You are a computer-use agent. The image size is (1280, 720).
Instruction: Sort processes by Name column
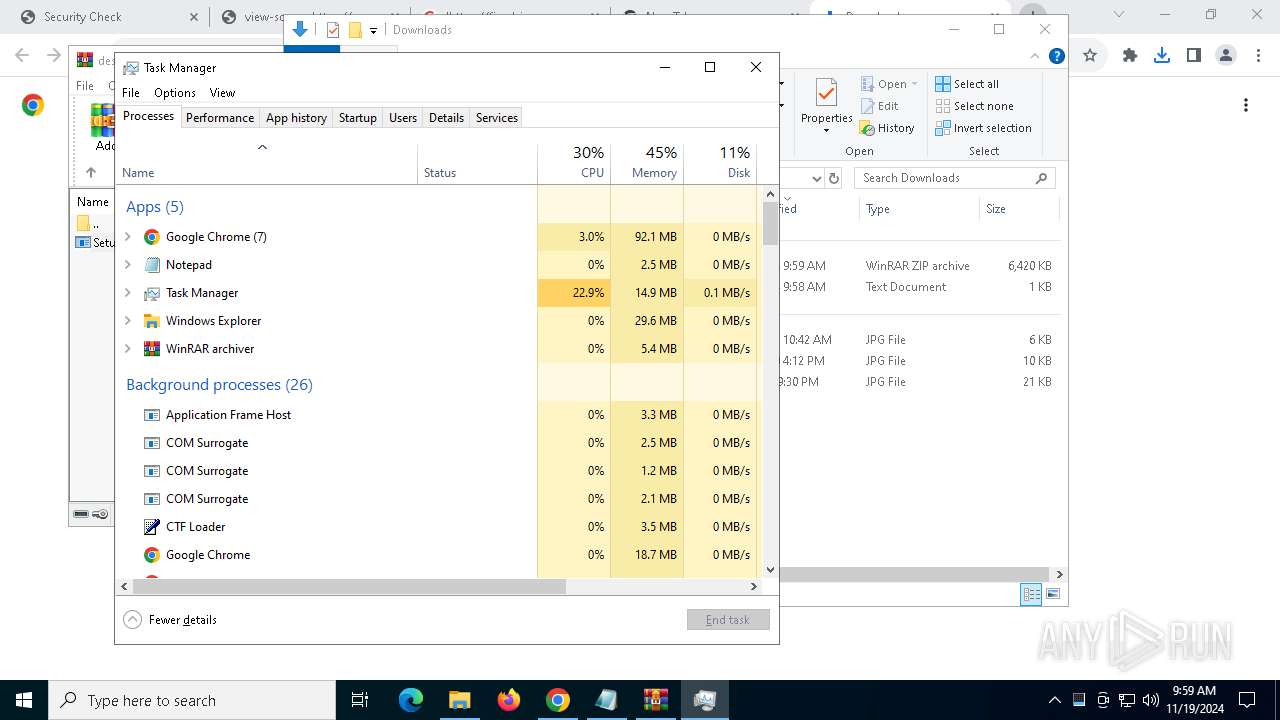click(267, 163)
